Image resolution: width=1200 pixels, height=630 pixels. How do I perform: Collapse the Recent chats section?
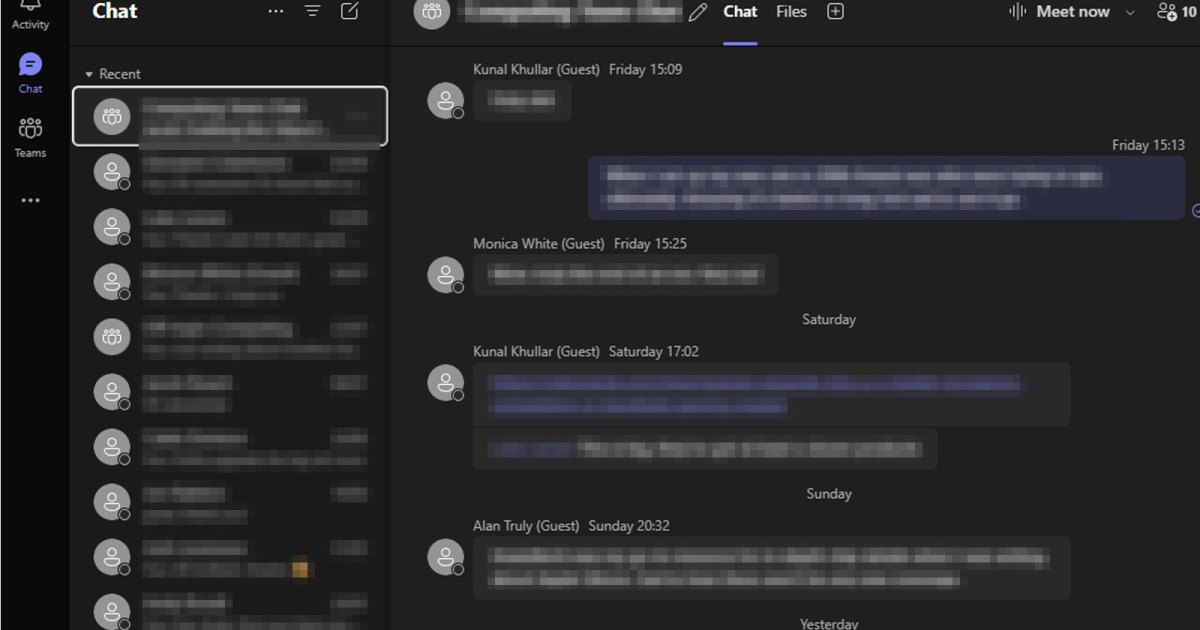click(89, 74)
